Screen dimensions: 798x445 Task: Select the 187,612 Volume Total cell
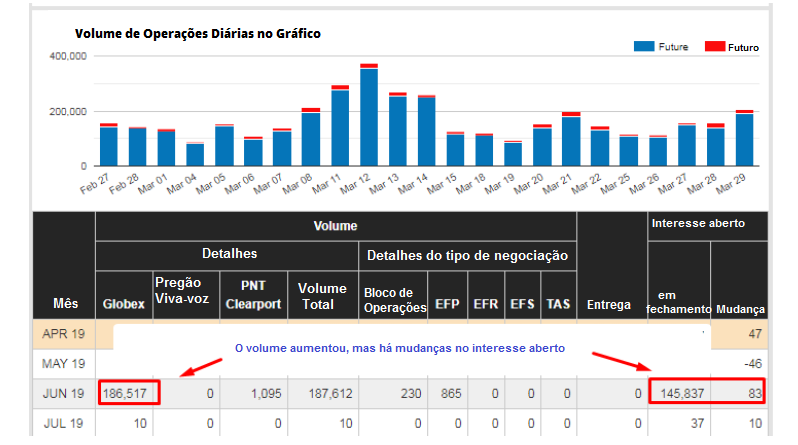tap(323, 394)
